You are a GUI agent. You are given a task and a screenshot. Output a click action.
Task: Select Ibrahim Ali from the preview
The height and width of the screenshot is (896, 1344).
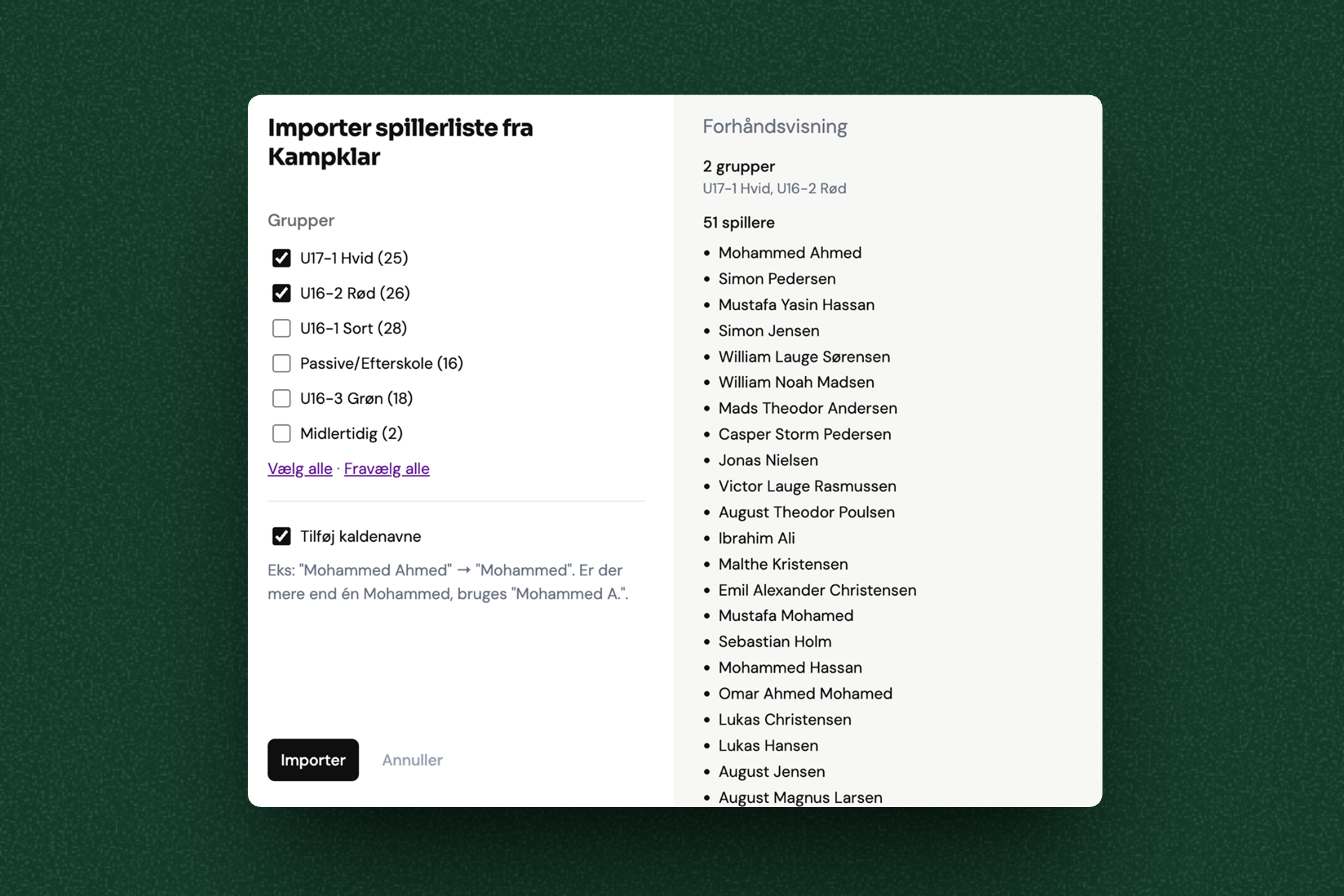[757, 538]
